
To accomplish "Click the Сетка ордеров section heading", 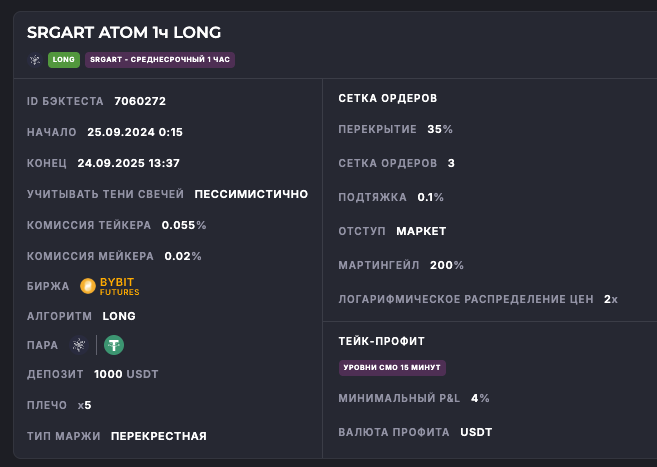I will click(387, 98).
